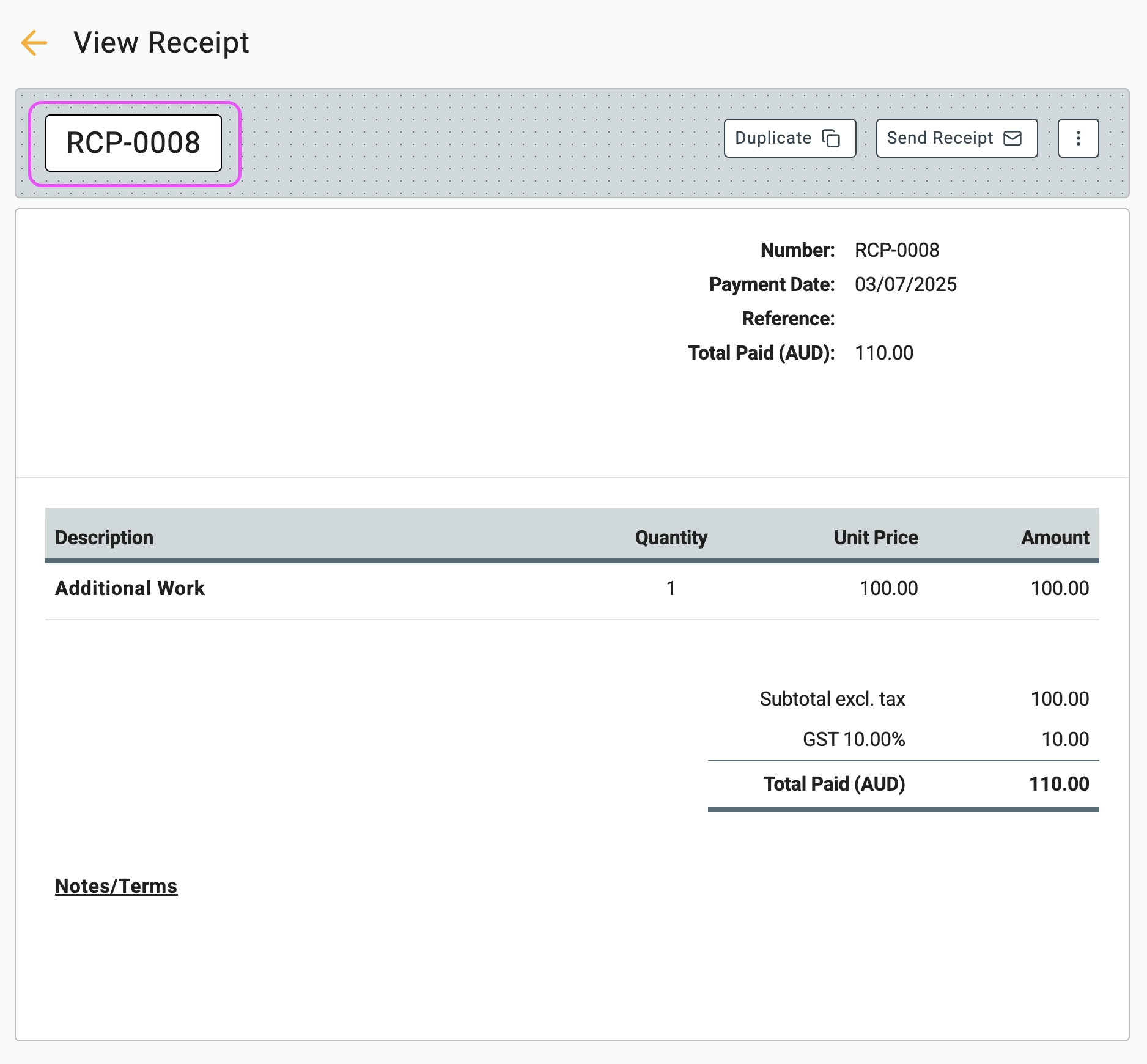Click the Duplicate button
Viewport: 1147px width, 1064px height.
(790, 138)
